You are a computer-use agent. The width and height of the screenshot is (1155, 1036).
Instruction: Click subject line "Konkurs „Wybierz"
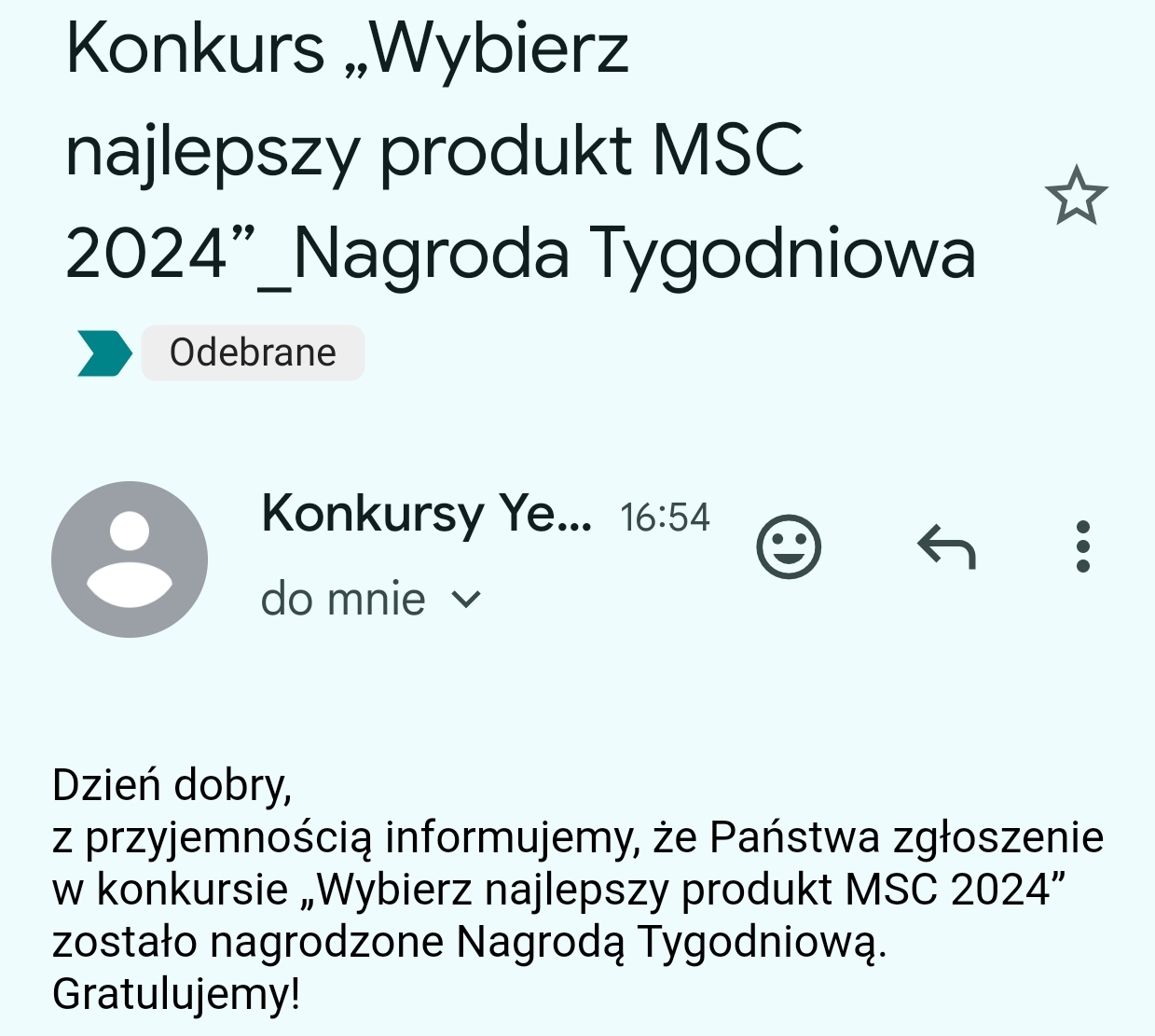pos(348,48)
